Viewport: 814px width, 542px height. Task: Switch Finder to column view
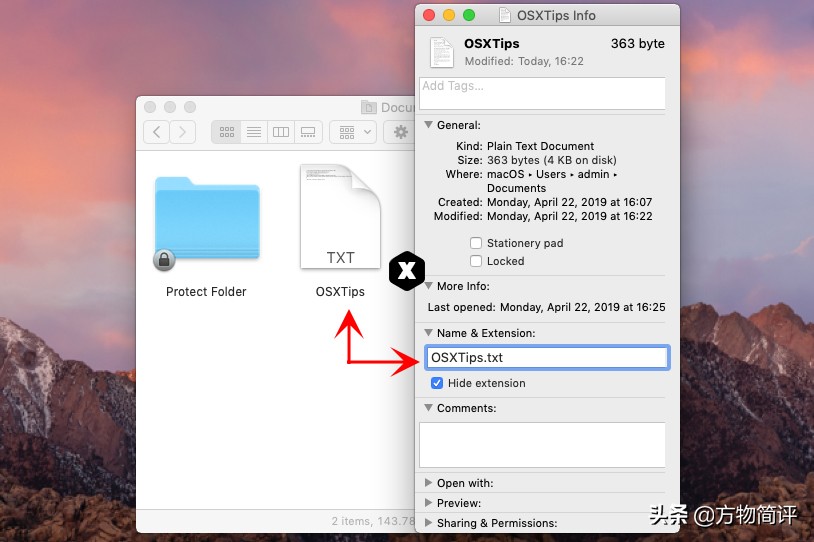(x=281, y=132)
